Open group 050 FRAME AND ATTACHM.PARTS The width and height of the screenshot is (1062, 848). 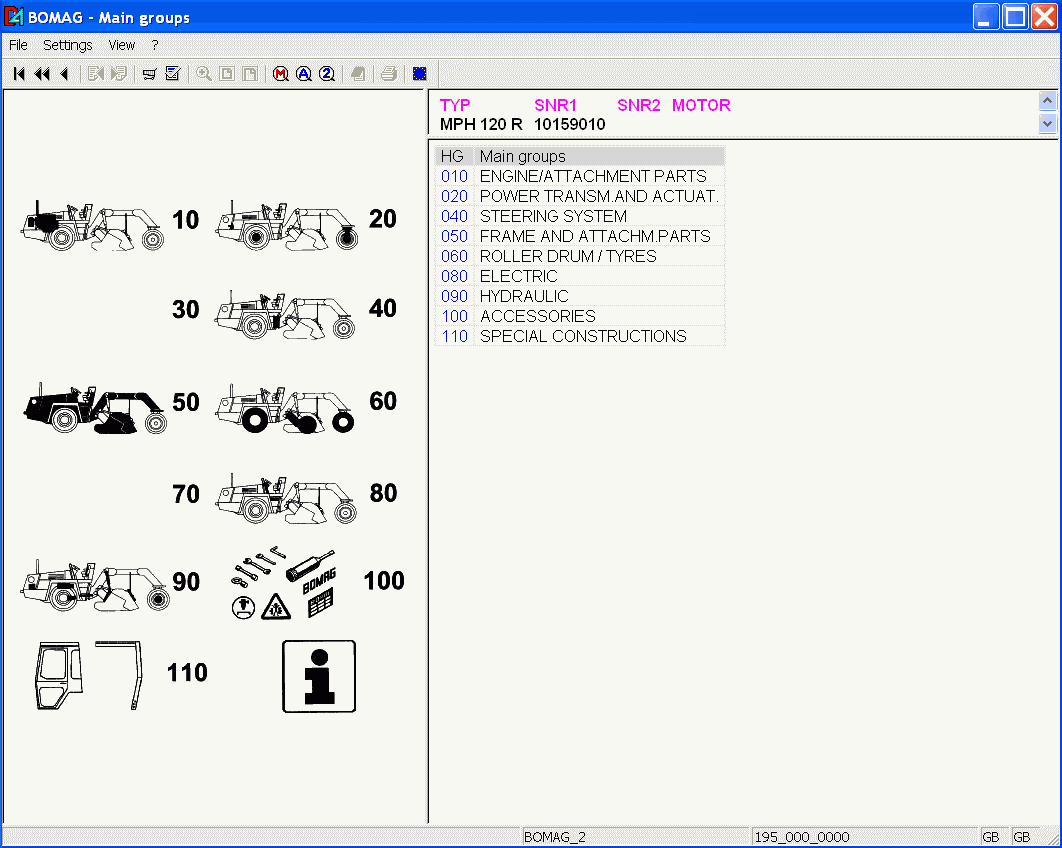(580, 236)
